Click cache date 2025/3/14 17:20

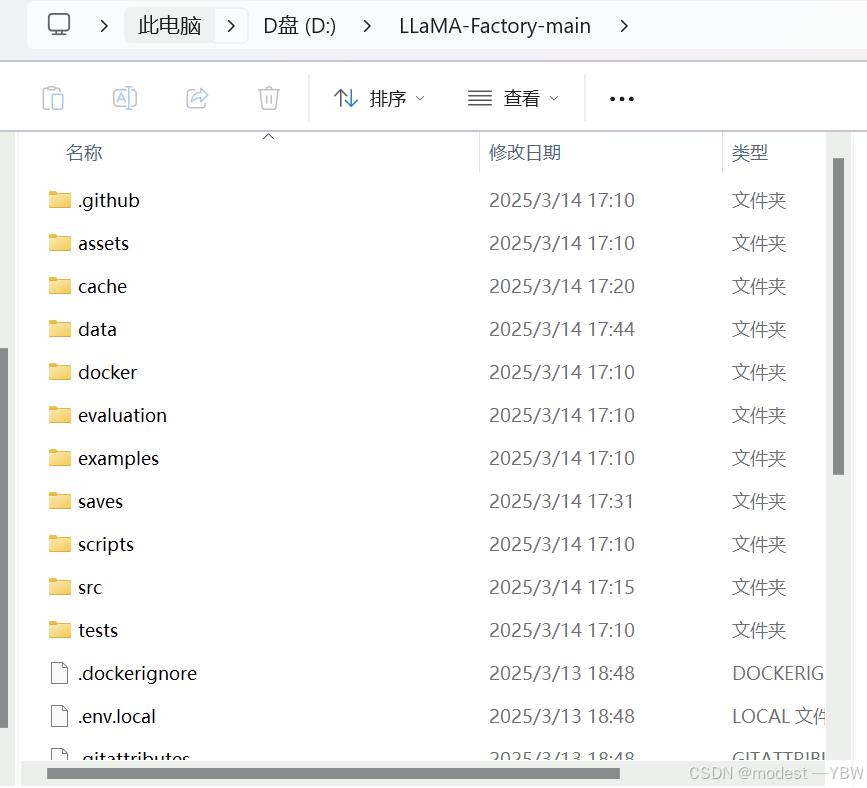pyautogui.click(x=562, y=286)
